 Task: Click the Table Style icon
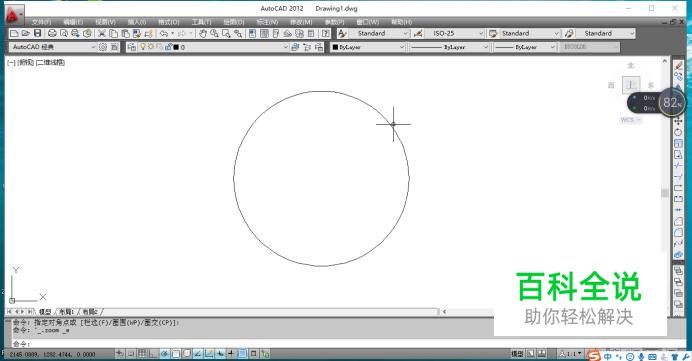click(x=493, y=33)
